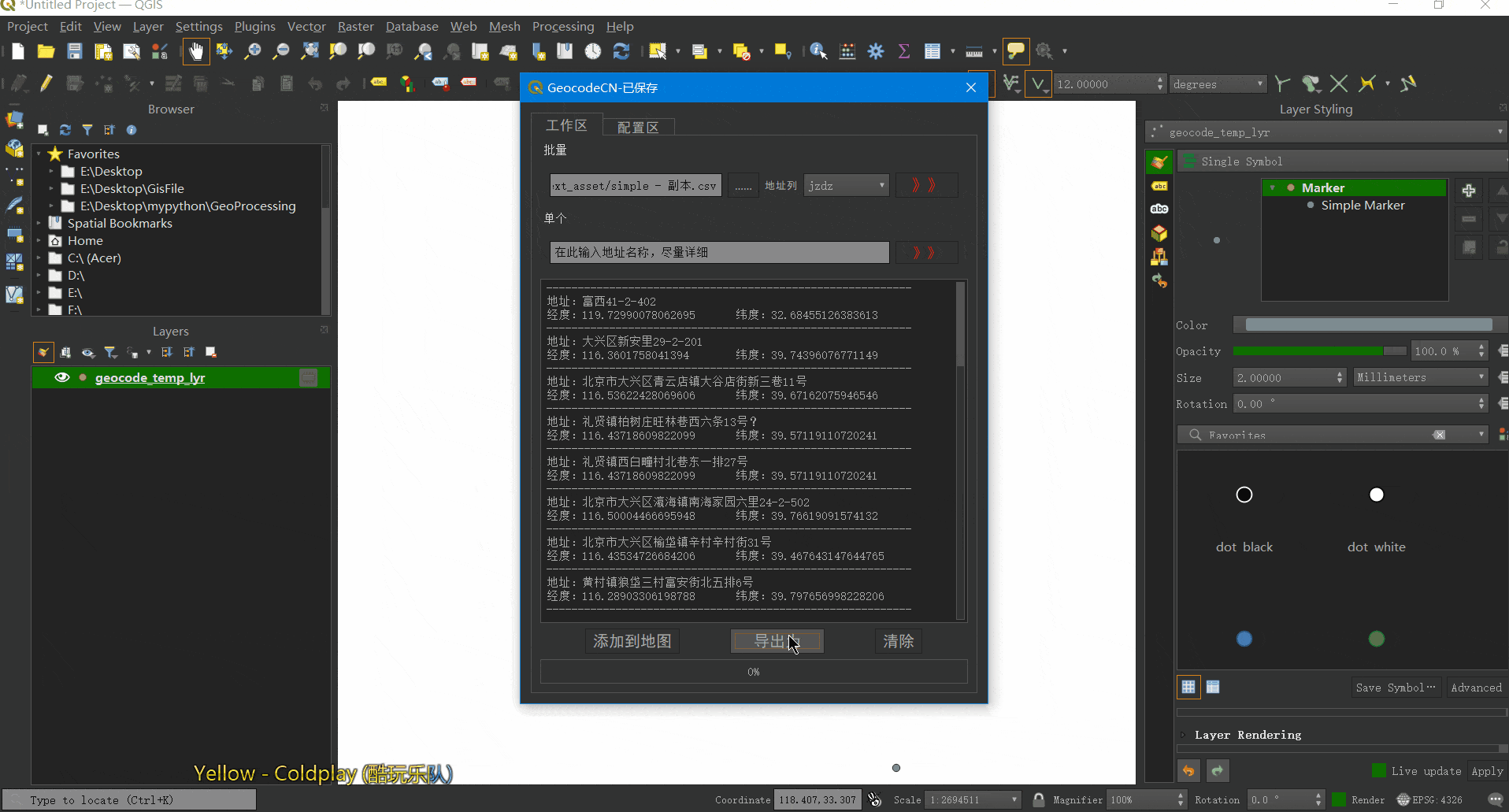Click the 导出 export button
Image resolution: width=1509 pixels, height=812 pixels.
tap(777, 641)
